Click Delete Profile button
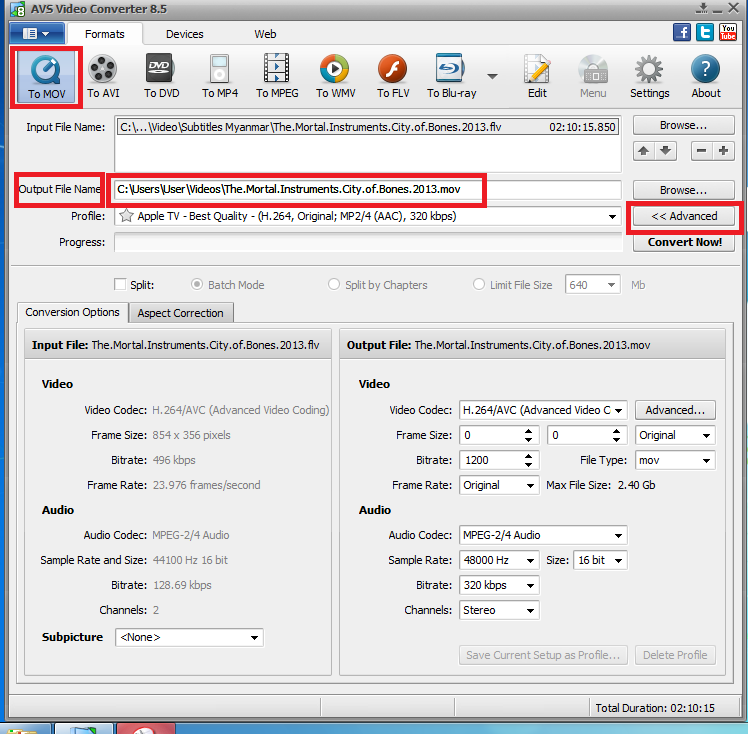The width and height of the screenshot is (748, 734). 675,655
